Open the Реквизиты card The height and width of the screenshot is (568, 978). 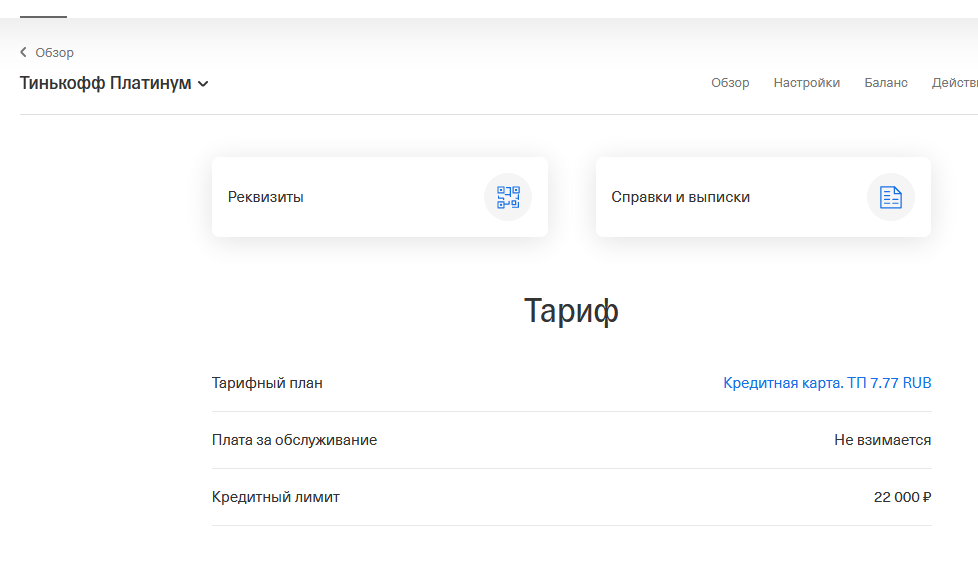[380, 197]
